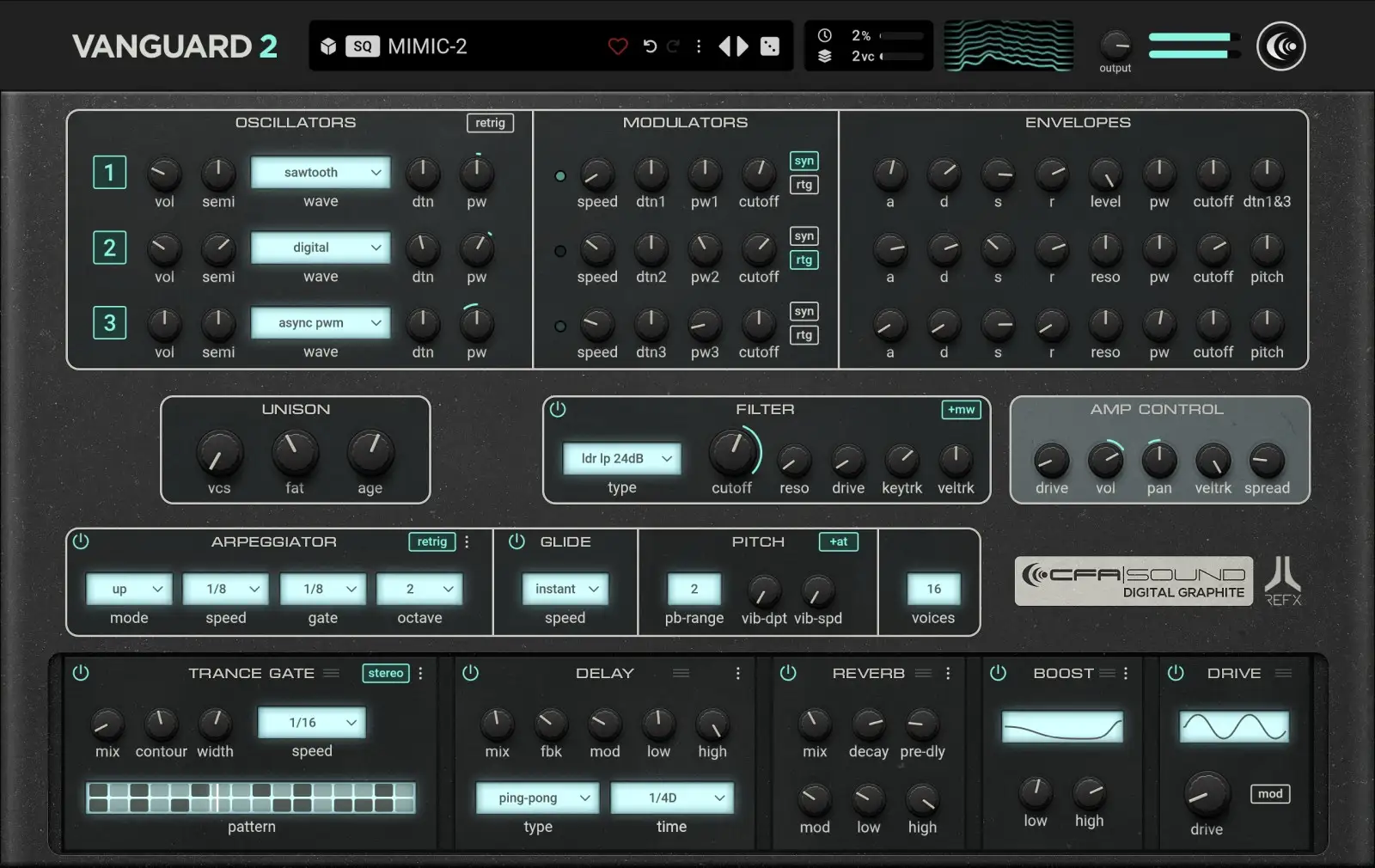Open delay time 1/4D dropdown
Image resolution: width=1375 pixels, height=868 pixels.
672,798
